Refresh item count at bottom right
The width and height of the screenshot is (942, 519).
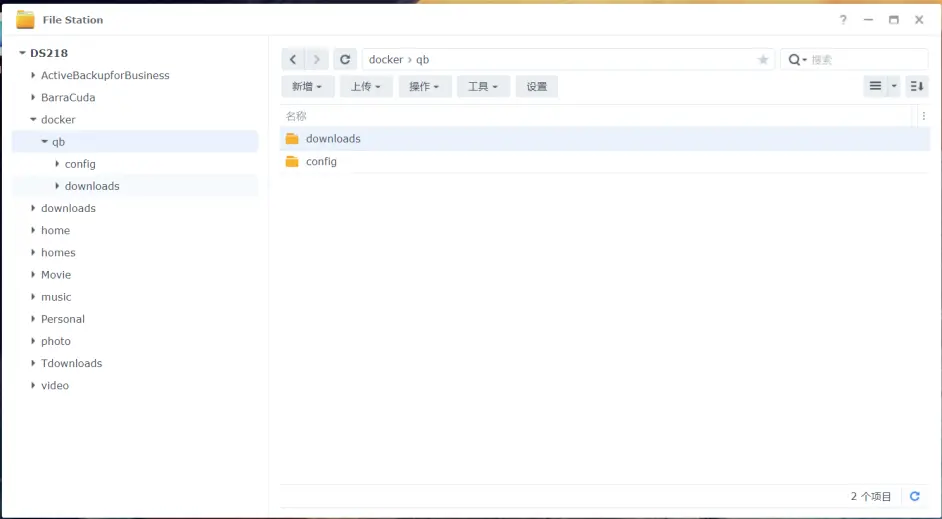(914, 496)
